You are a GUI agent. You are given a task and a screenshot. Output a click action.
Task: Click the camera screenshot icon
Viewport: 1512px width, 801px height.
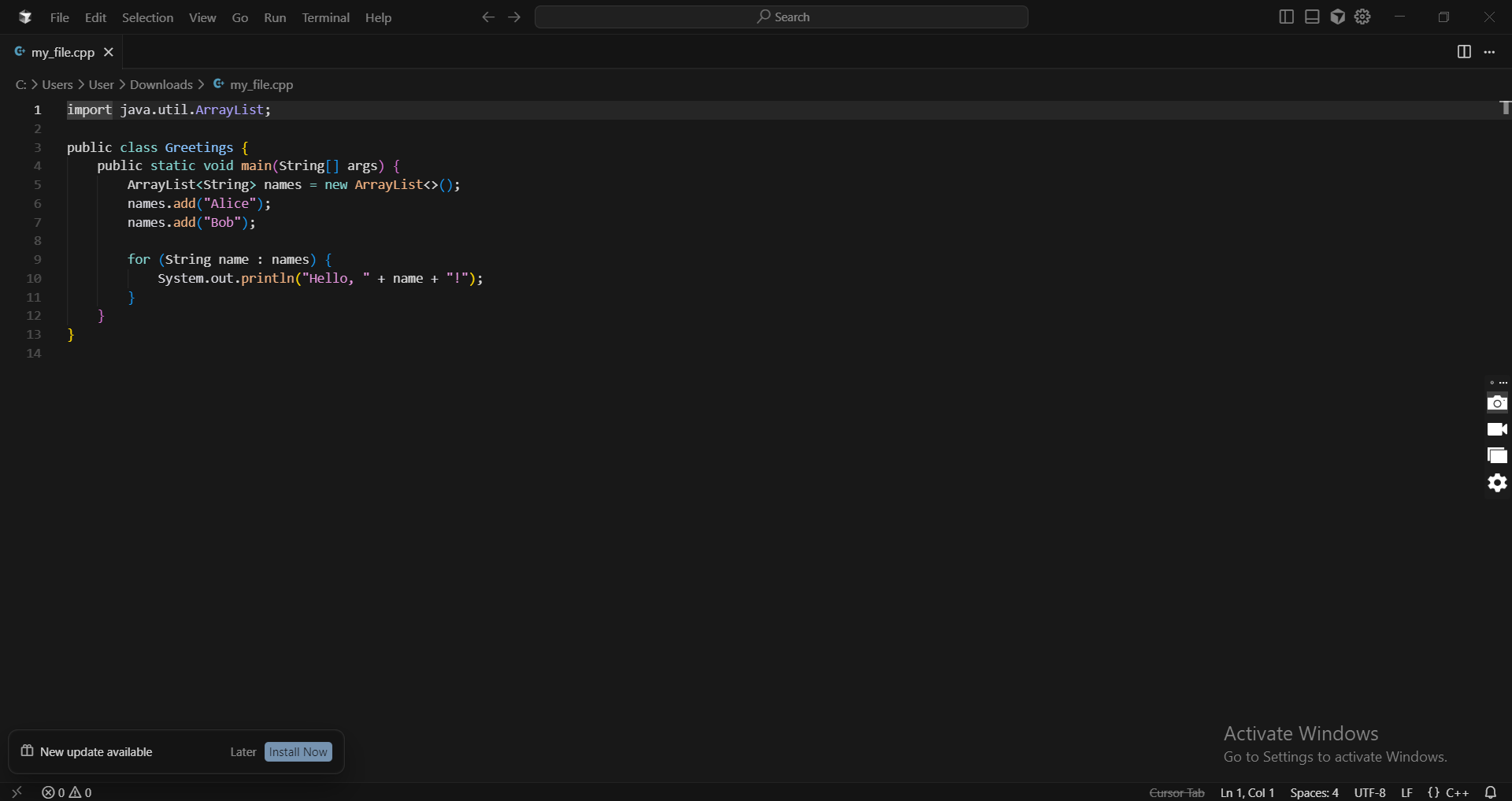click(x=1497, y=403)
